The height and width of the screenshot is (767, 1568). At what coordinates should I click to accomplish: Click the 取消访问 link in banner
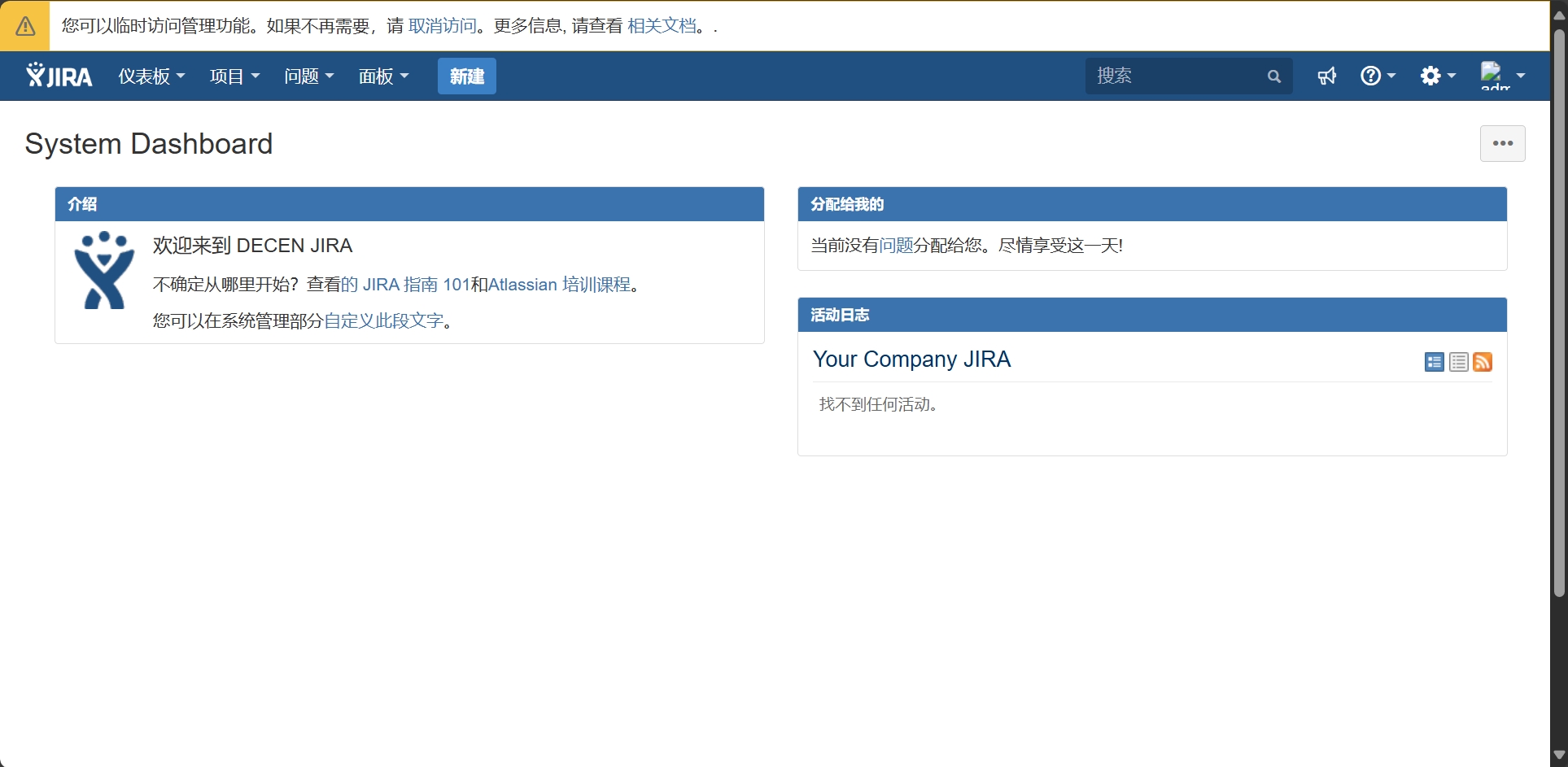[443, 26]
